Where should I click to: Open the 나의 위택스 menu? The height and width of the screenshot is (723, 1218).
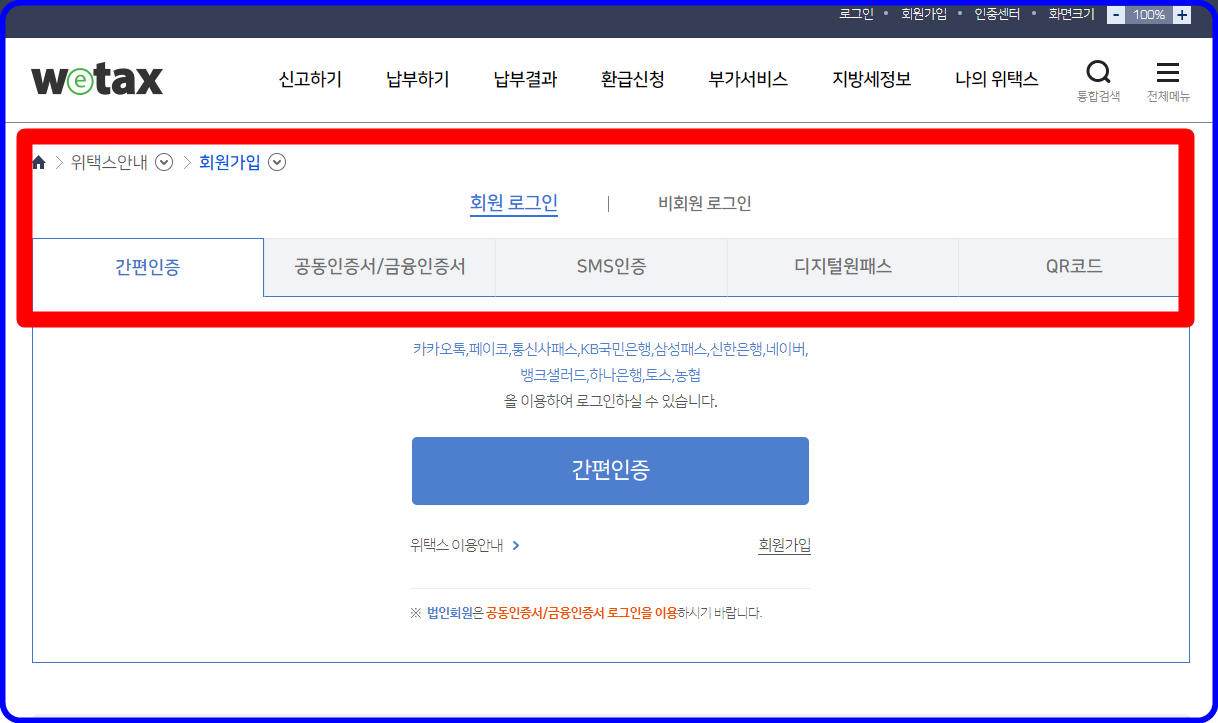[x=997, y=79]
